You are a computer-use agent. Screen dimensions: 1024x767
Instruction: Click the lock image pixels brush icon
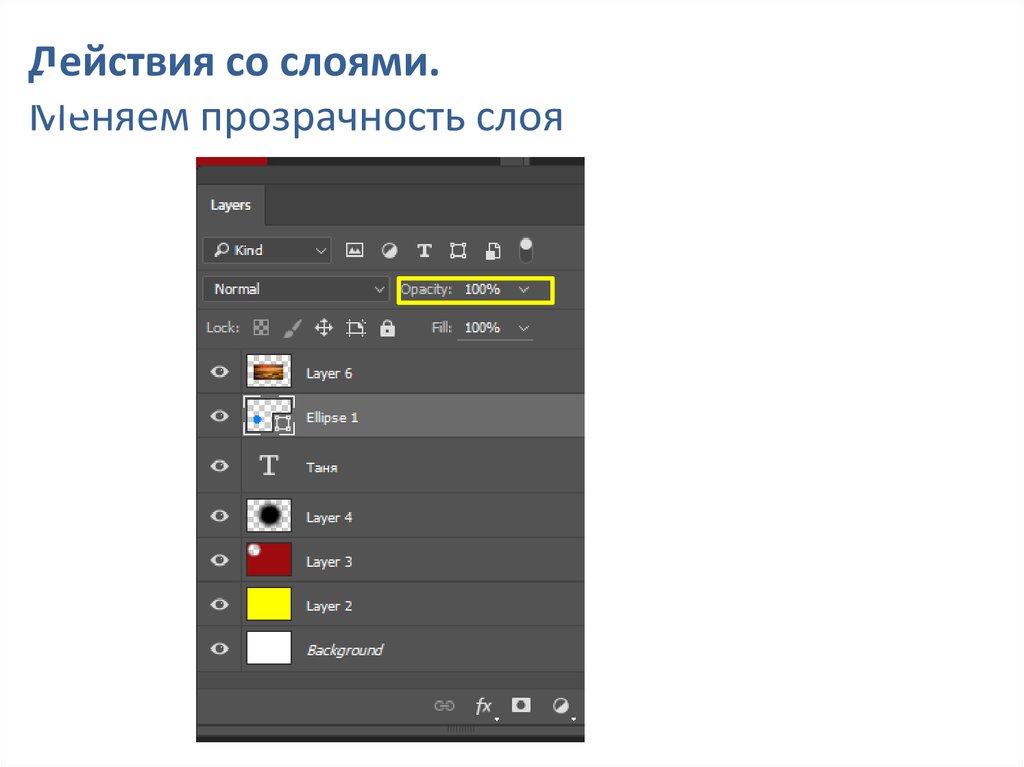tap(292, 328)
